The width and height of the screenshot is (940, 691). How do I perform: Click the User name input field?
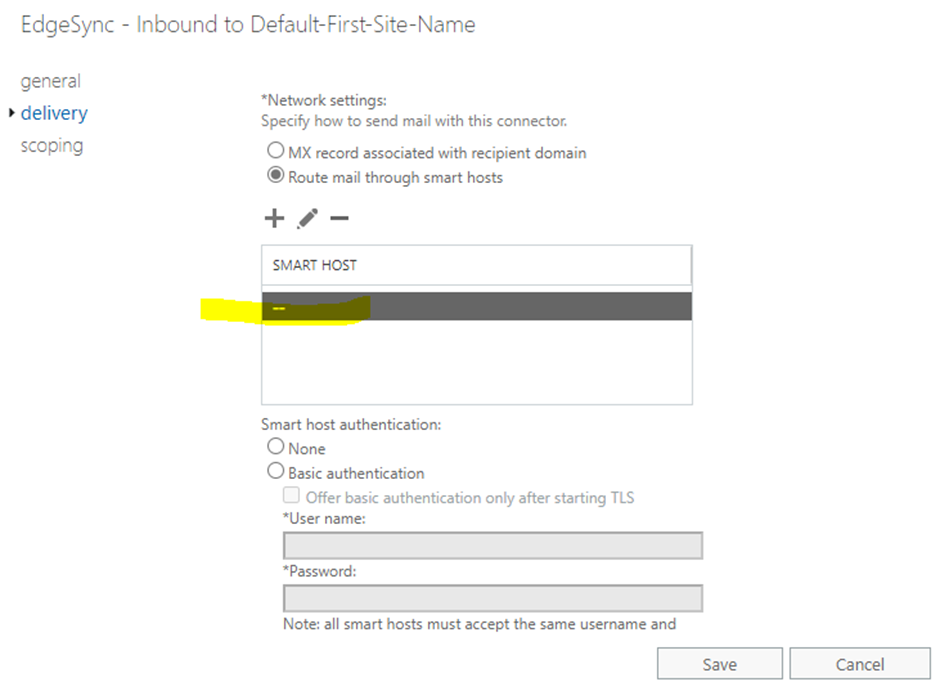coord(490,545)
